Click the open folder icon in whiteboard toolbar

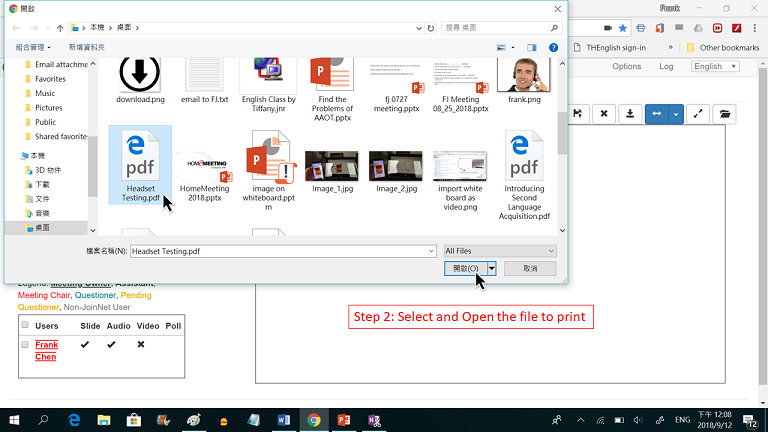(721, 114)
